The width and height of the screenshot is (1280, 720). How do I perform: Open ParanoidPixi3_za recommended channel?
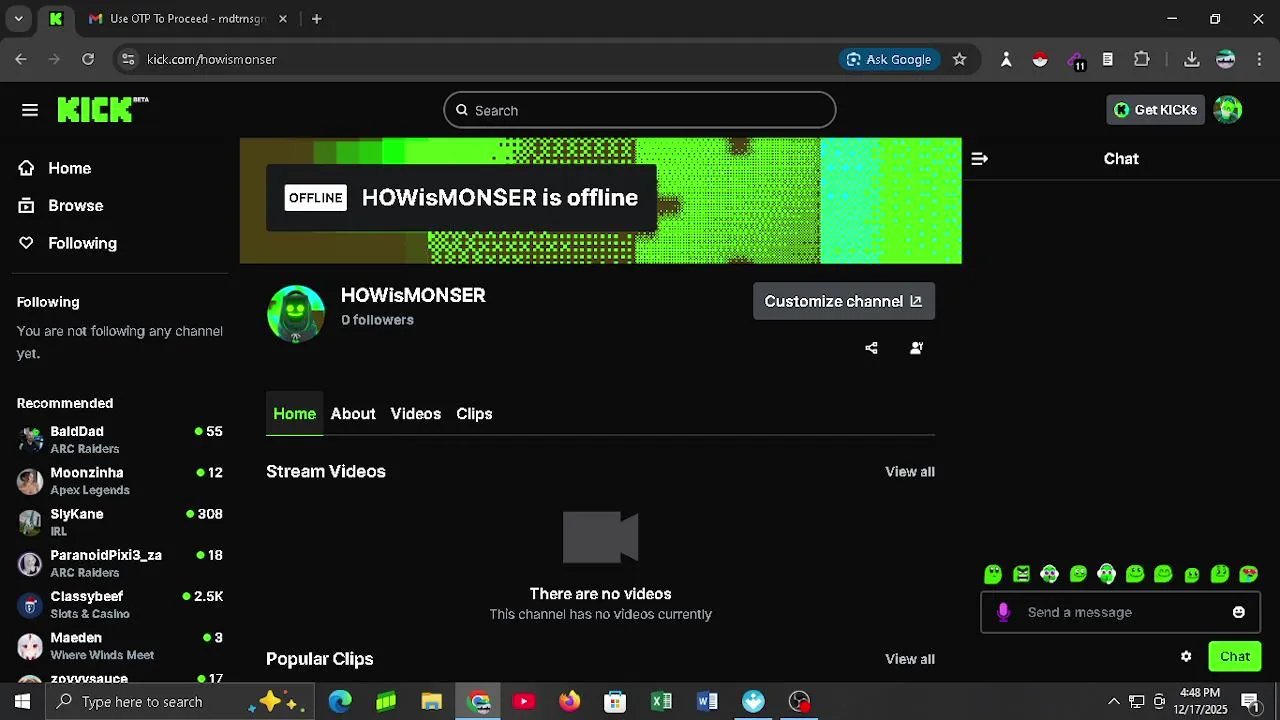(120, 563)
